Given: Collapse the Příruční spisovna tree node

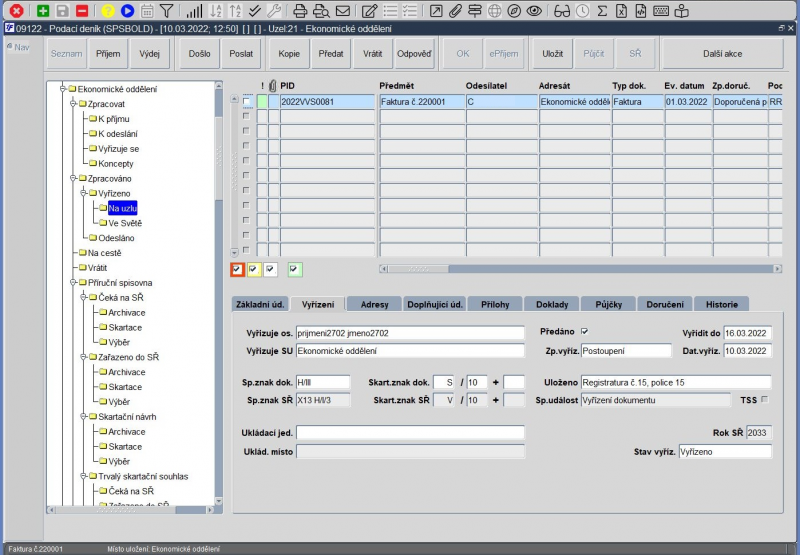Looking at the screenshot, I should [x=73, y=283].
